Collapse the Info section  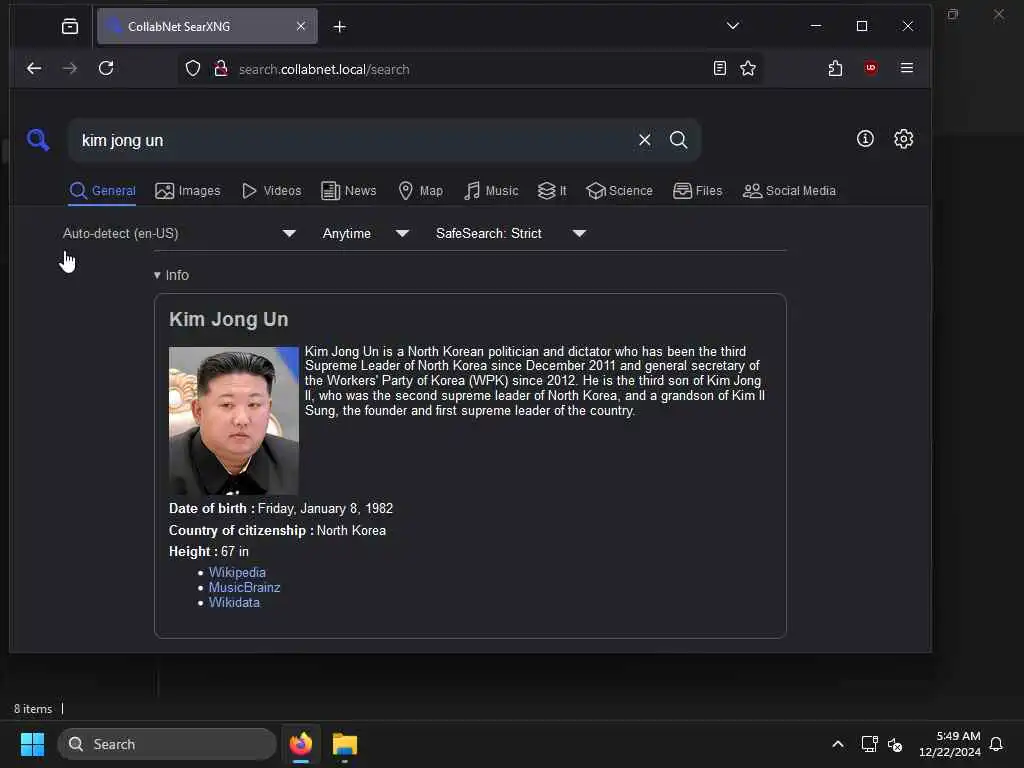coord(171,275)
